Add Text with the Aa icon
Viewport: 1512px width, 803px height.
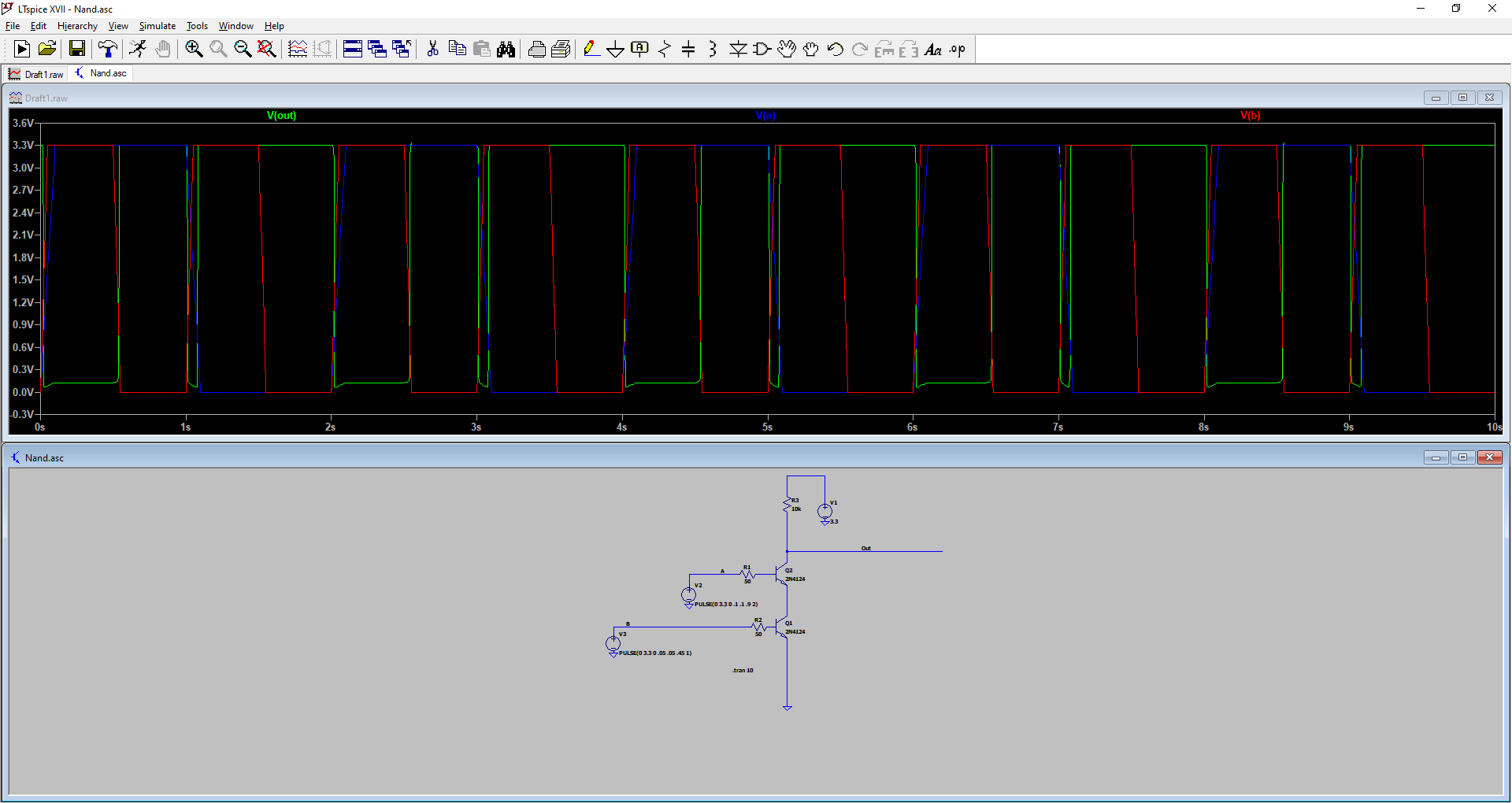[933, 49]
